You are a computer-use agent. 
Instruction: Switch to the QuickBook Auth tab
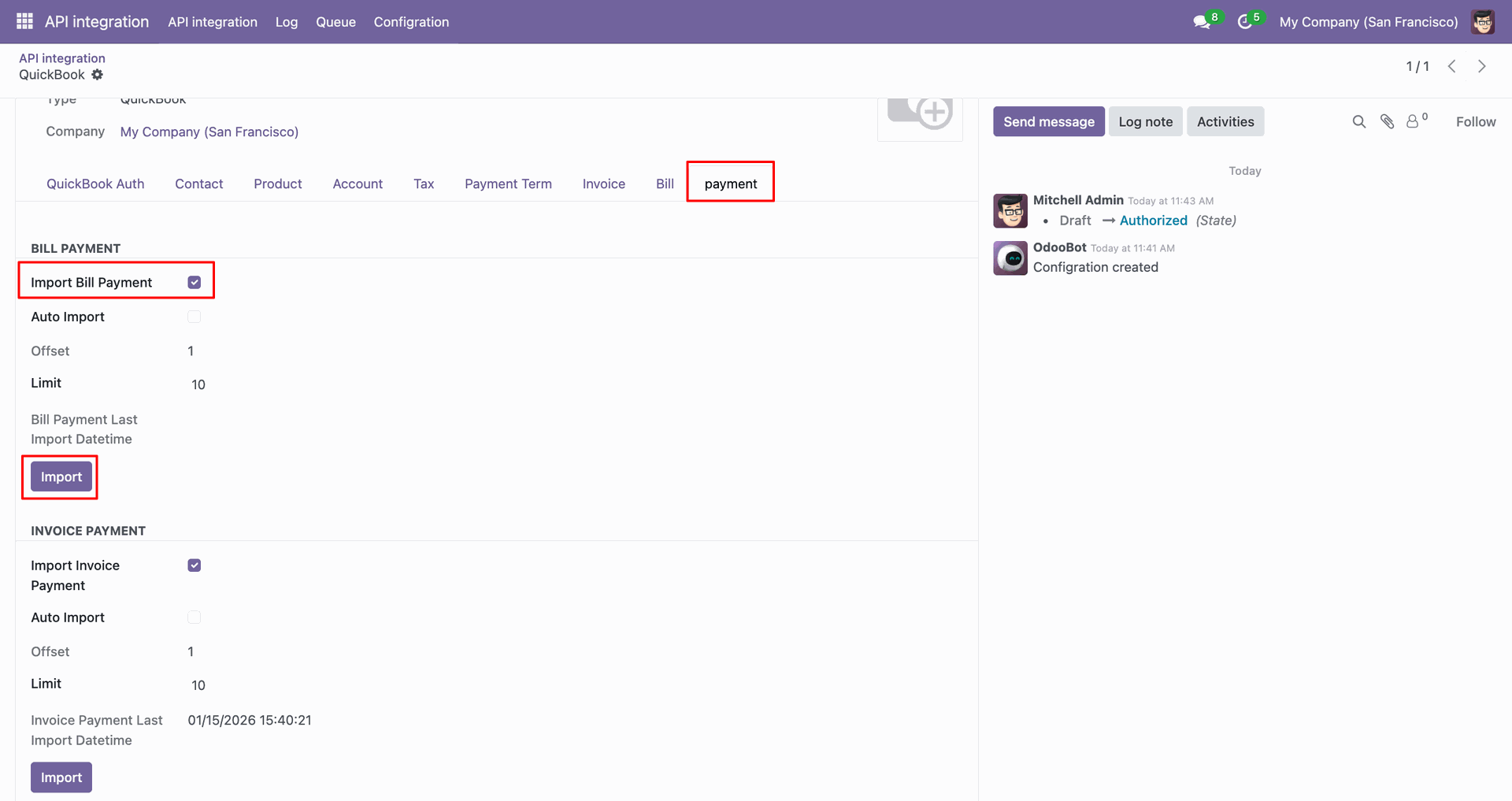pos(95,184)
